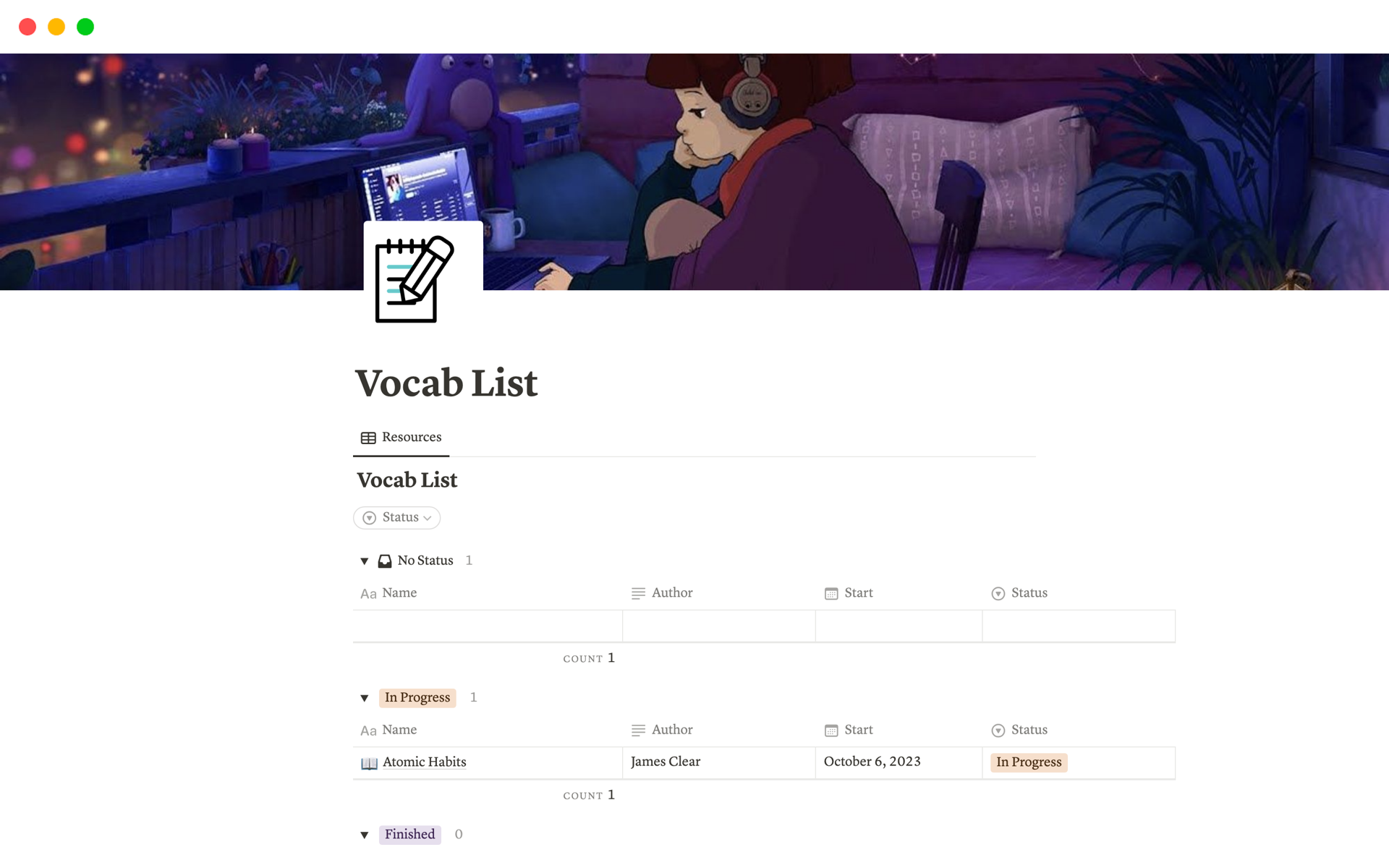Collapse the No Status group
This screenshot has width=1389, height=868.
pyautogui.click(x=365, y=561)
